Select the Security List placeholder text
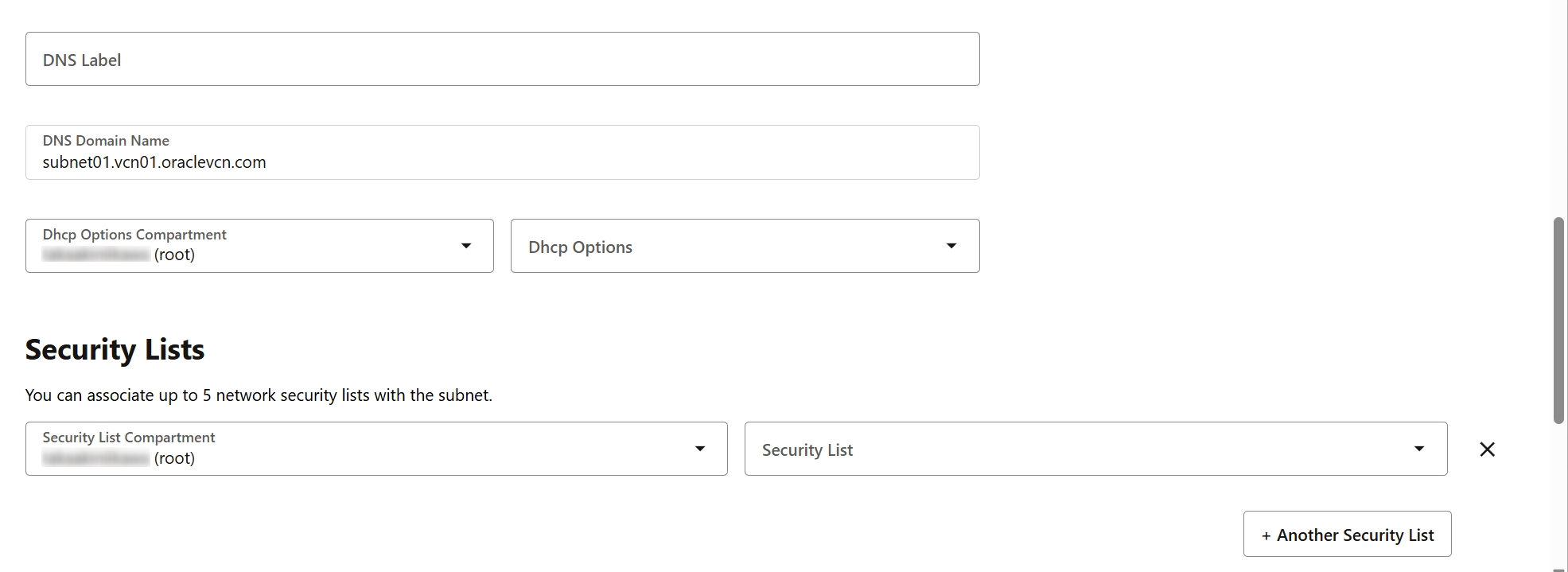This screenshot has width=1568, height=572. [x=807, y=450]
